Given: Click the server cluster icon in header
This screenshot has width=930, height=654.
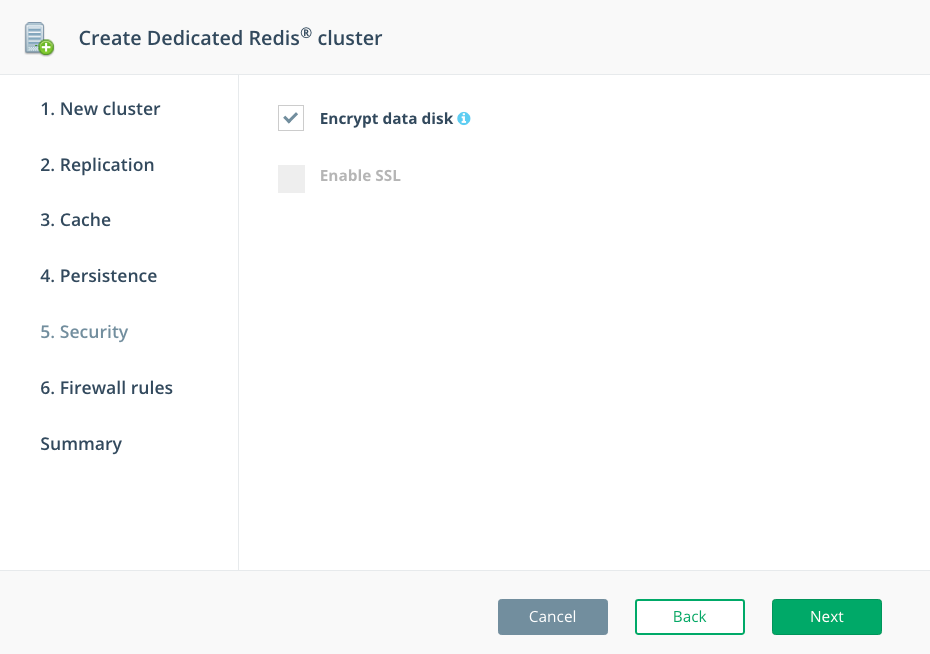Looking at the screenshot, I should click(x=39, y=39).
